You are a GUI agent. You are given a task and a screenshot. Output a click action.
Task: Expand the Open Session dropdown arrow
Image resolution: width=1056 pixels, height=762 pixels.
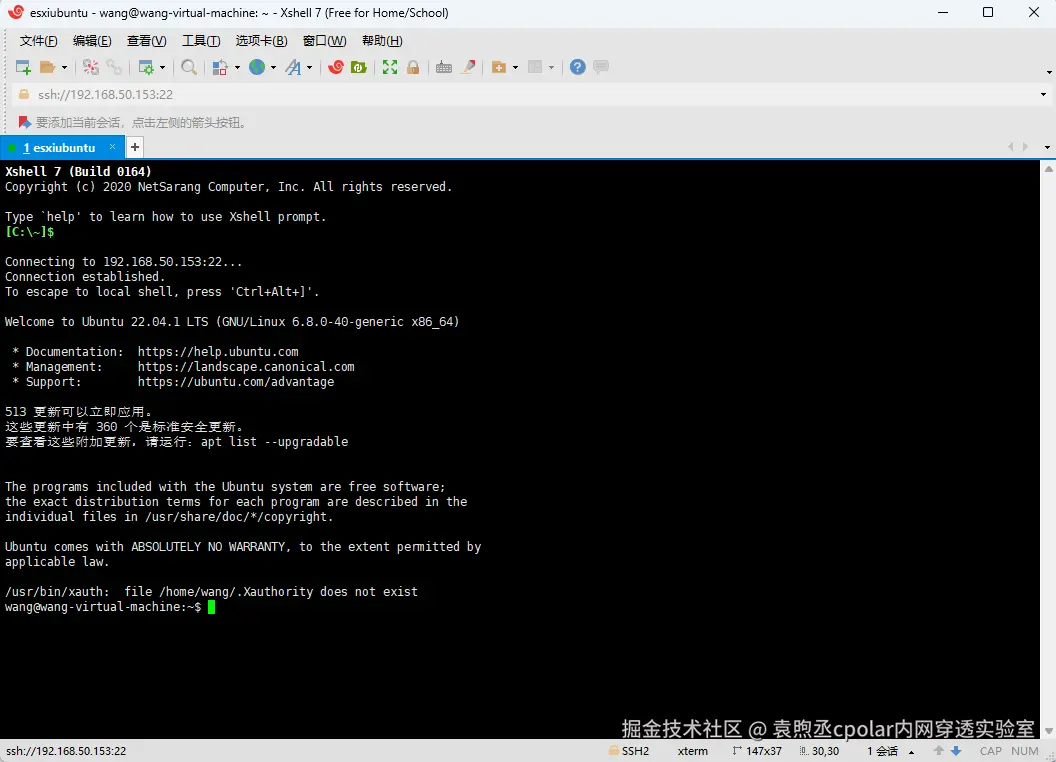click(64, 67)
